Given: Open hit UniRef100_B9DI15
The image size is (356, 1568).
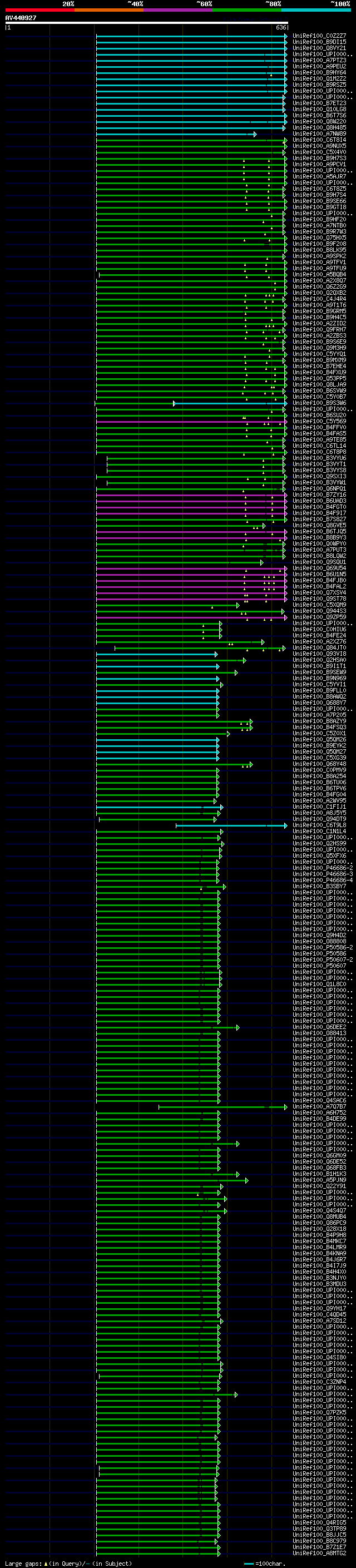Looking at the screenshot, I should (x=319, y=42).
